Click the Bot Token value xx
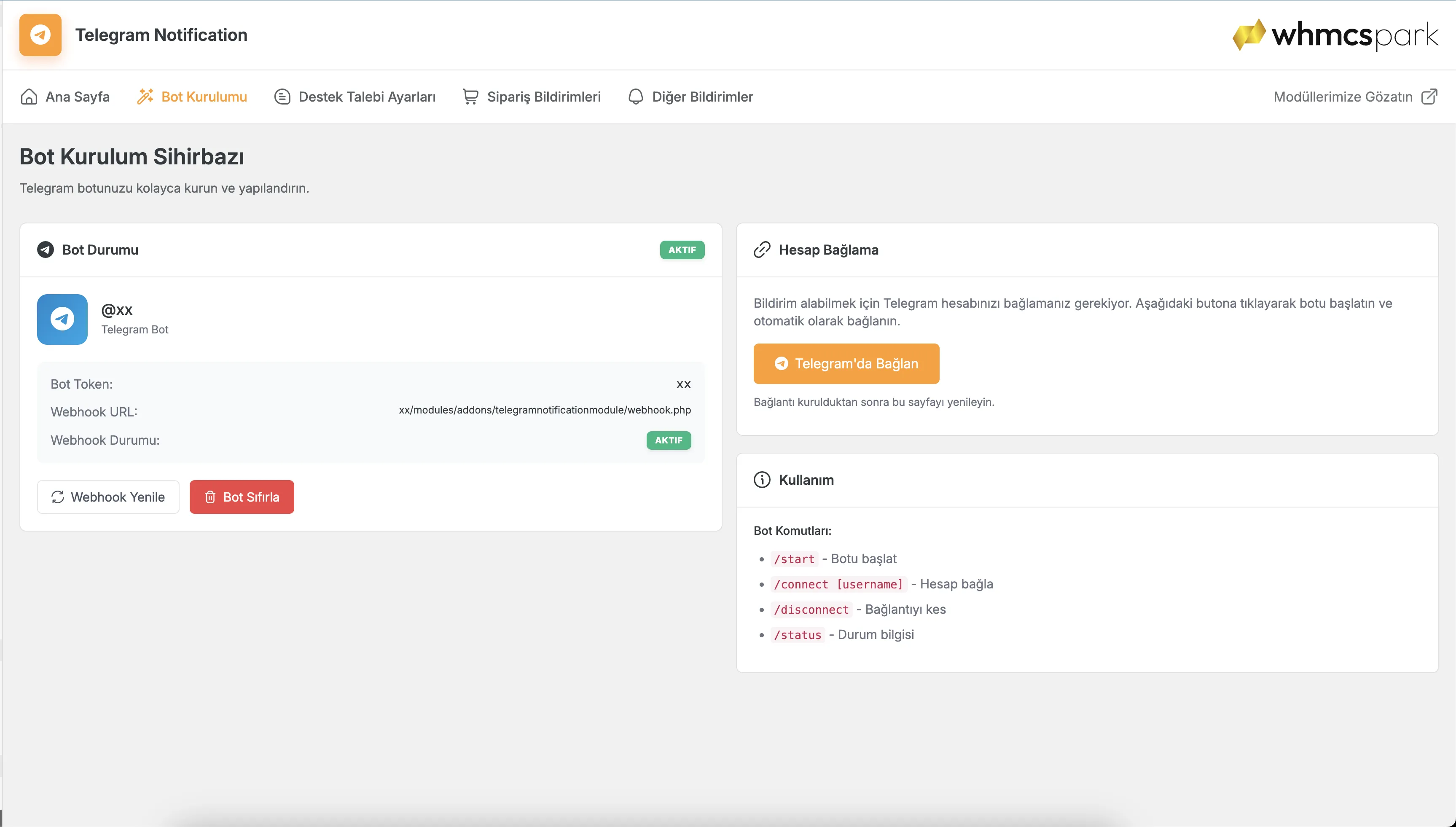Viewport: 1456px width, 827px height. (683, 384)
